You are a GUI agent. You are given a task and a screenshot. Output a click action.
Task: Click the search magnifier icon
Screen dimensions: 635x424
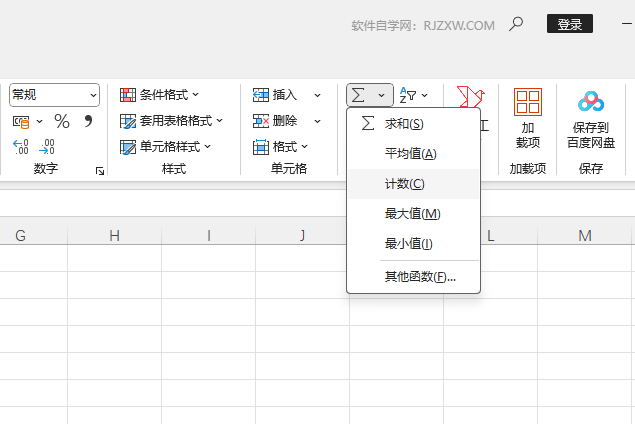[x=516, y=24]
